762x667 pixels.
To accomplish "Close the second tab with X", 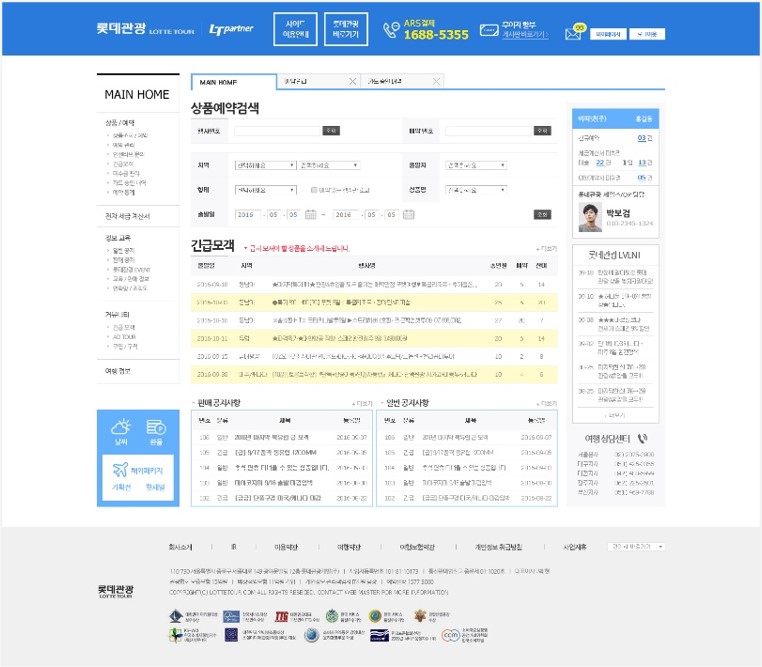I will coord(352,81).
